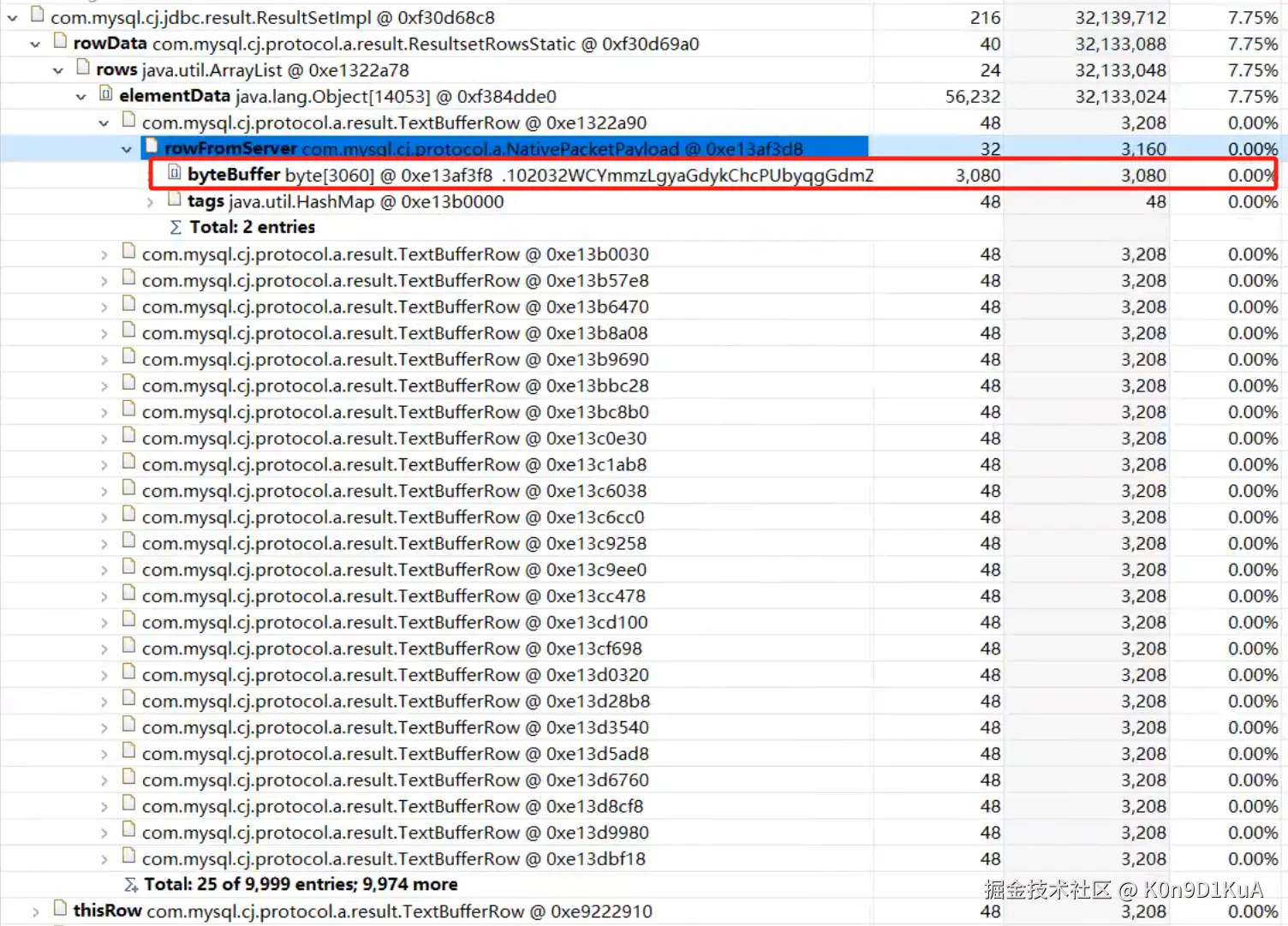Collapse TextBufferRow @ 0xe1322a90 node
The height and width of the screenshot is (926, 1288).
pos(104,123)
